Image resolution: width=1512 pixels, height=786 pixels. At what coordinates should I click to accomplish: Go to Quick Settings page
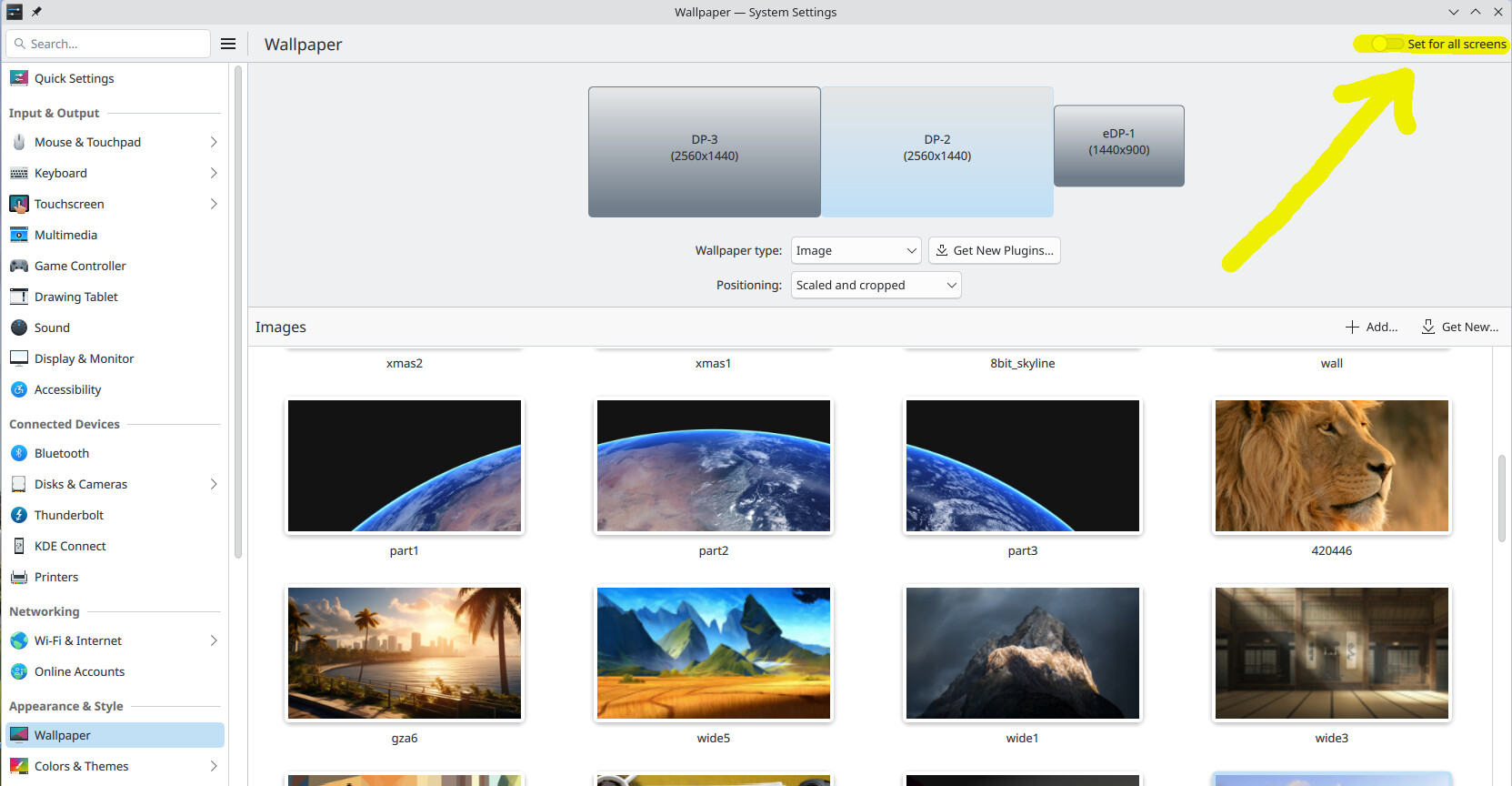pyautogui.click(x=74, y=78)
